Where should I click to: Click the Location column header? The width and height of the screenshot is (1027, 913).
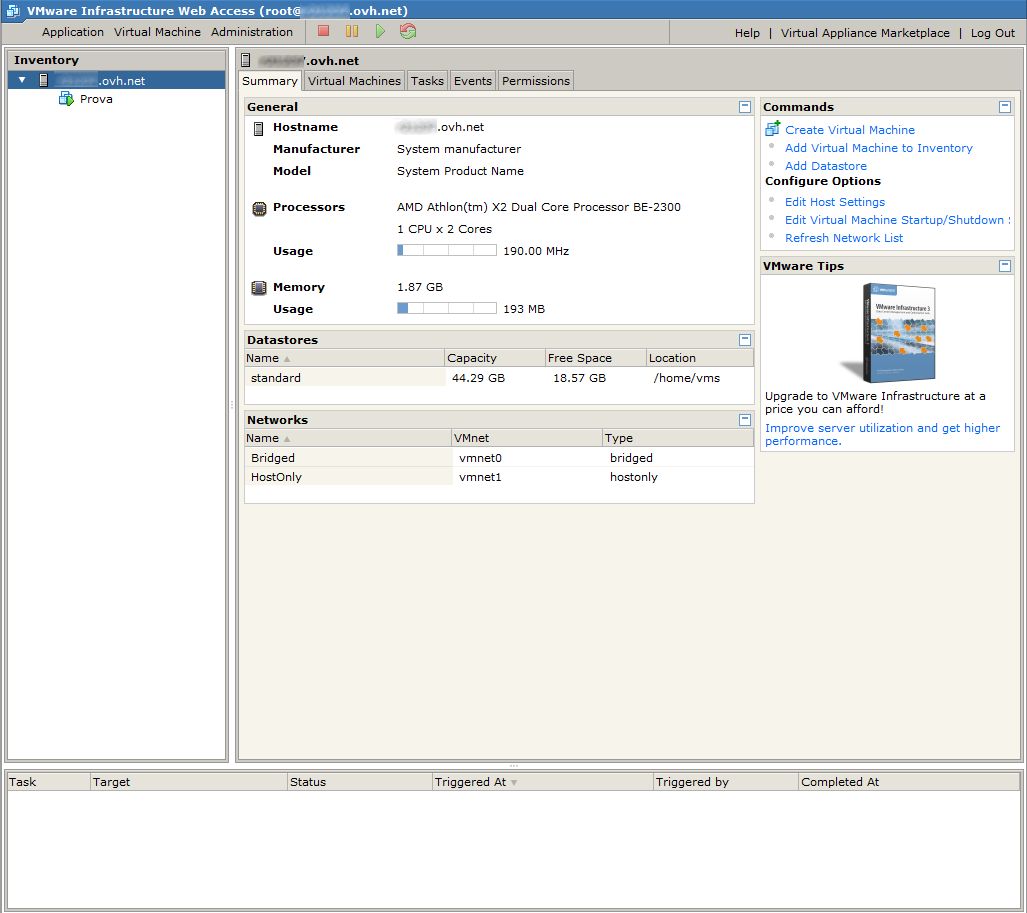pos(700,358)
